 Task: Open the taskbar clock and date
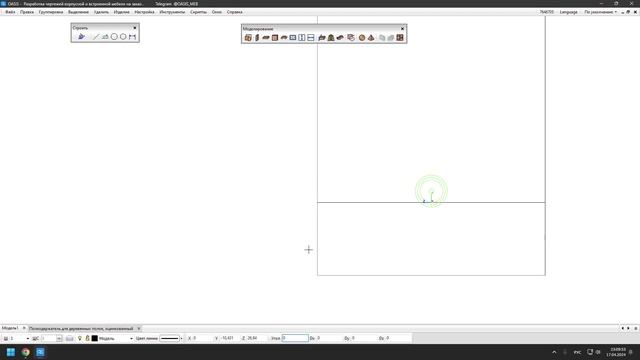point(616,352)
